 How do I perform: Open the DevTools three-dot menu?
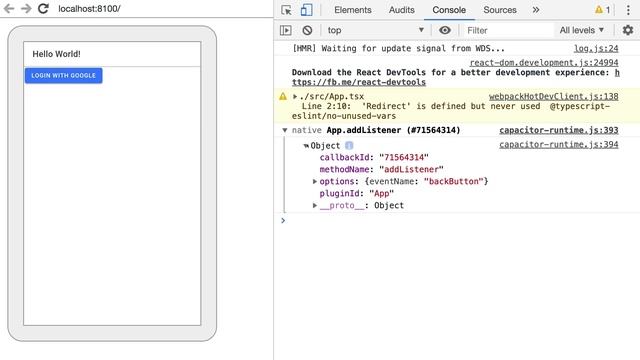pyautogui.click(x=628, y=10)
